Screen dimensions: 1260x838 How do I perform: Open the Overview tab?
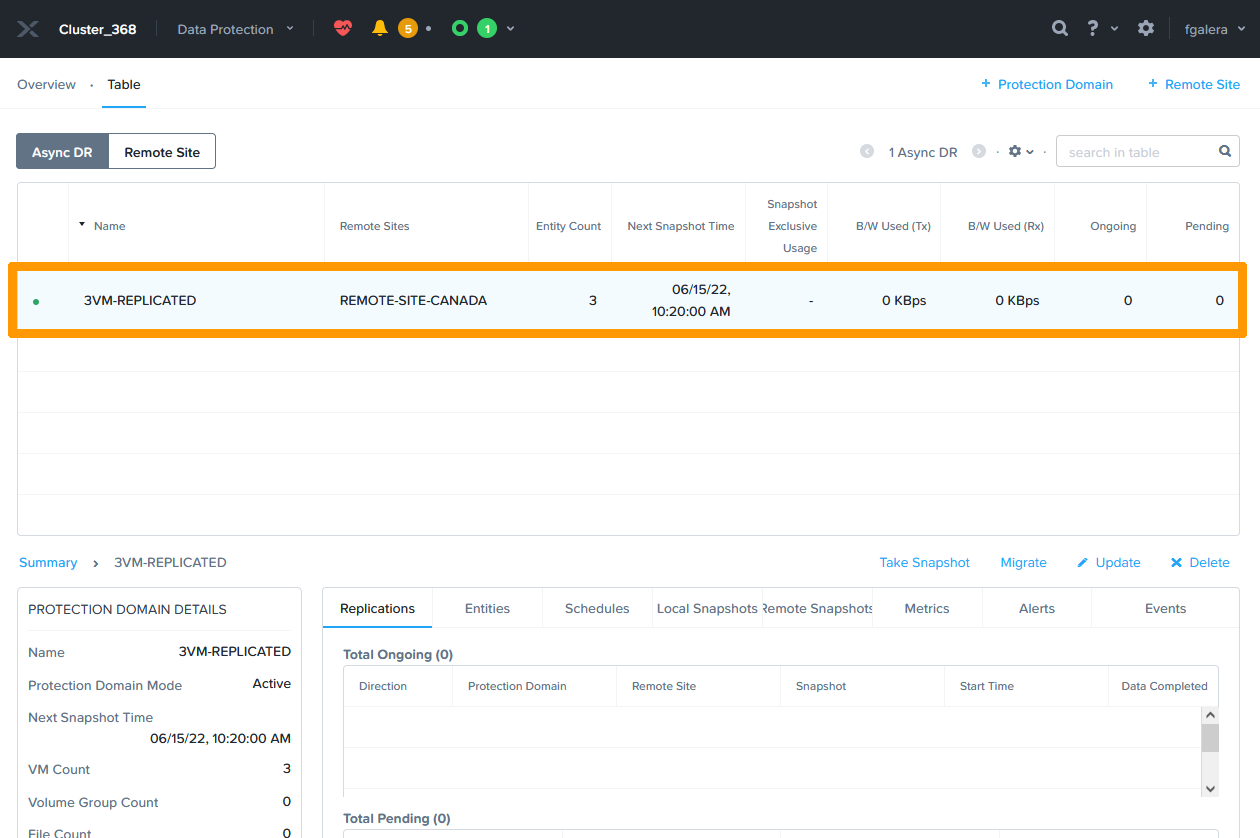click(x=46, y=85)
